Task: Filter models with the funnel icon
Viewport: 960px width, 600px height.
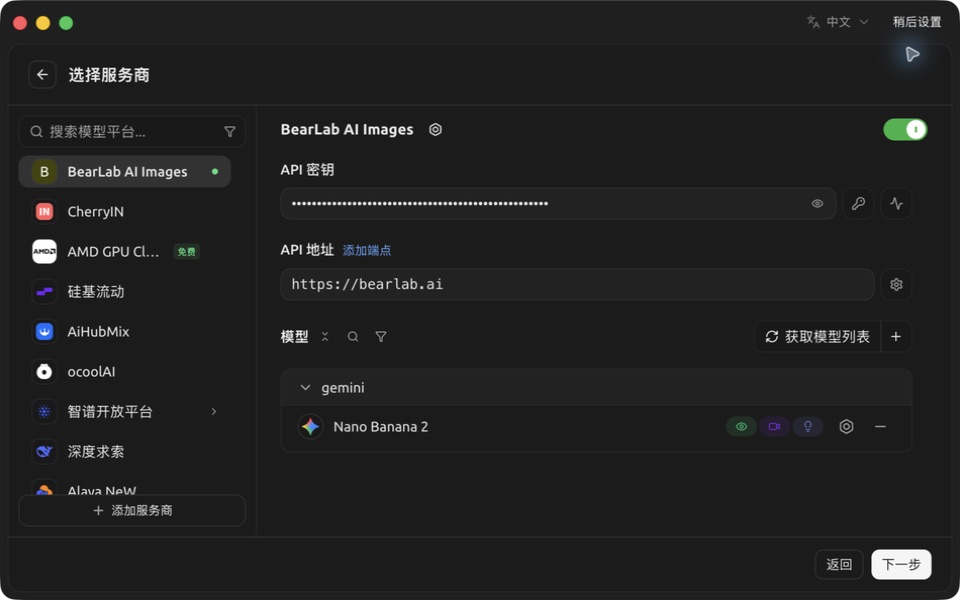Action: 381,337
